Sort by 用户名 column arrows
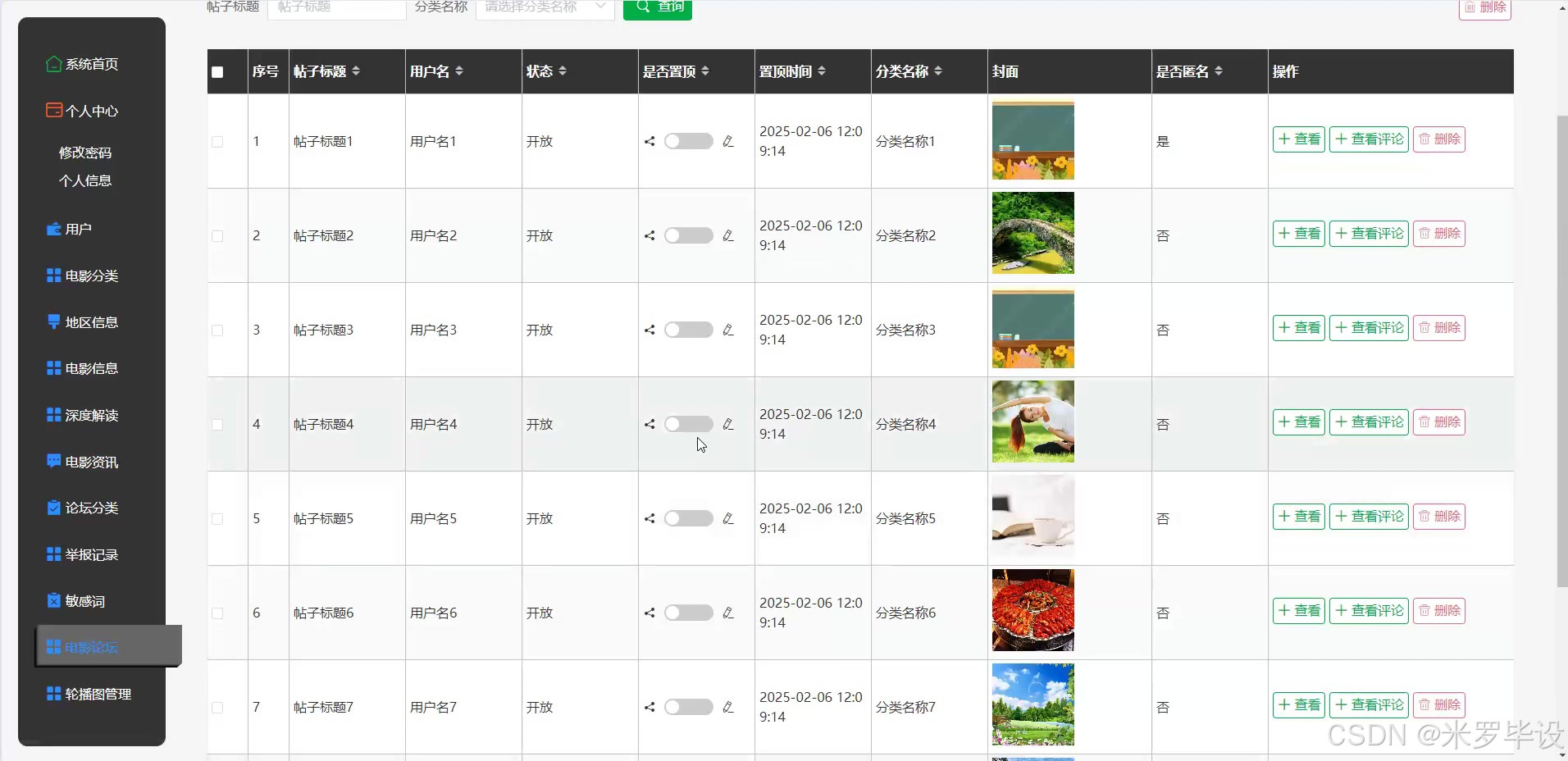This screenshot has height=761, width=1568. pos(459,71)
